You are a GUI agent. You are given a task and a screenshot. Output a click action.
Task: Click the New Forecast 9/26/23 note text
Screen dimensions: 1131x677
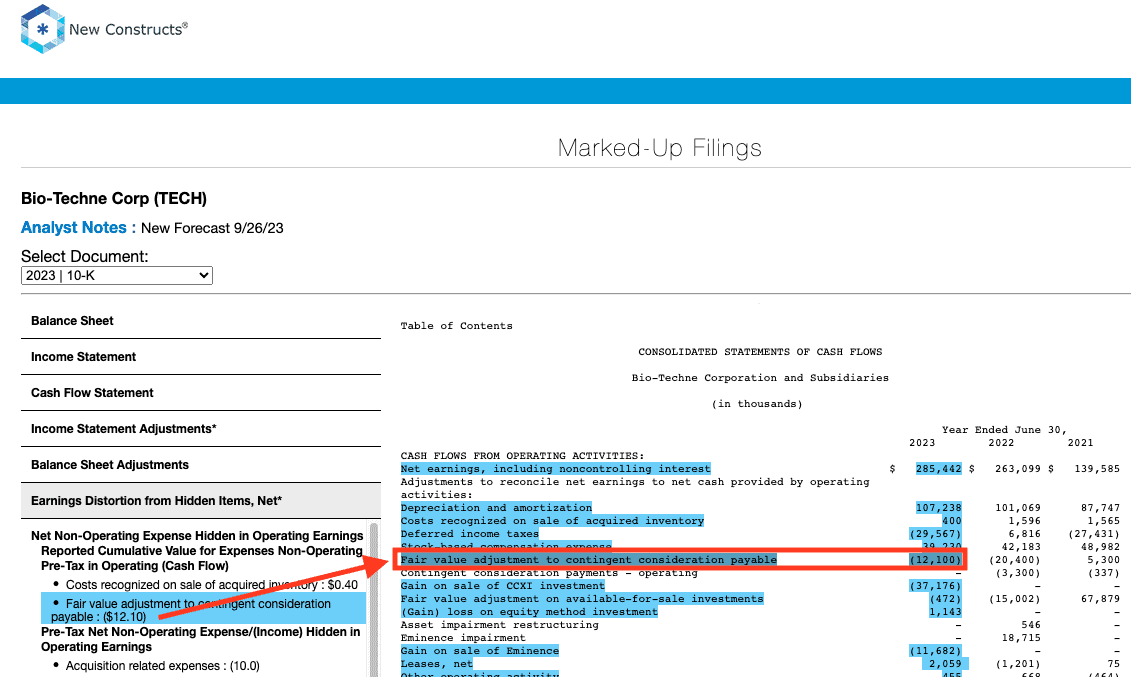[212, 228]
